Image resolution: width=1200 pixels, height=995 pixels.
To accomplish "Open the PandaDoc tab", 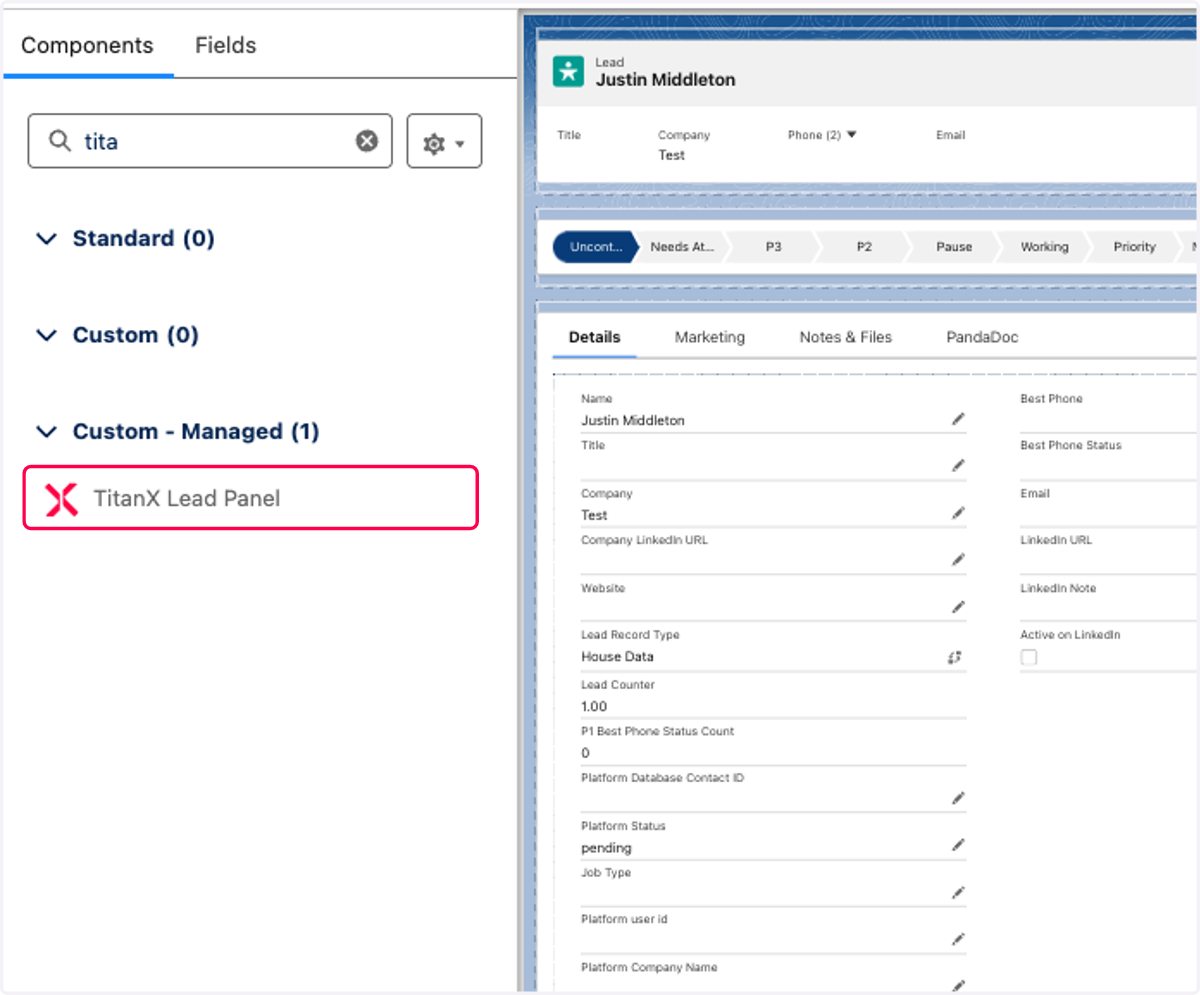I will pos(982,337).
